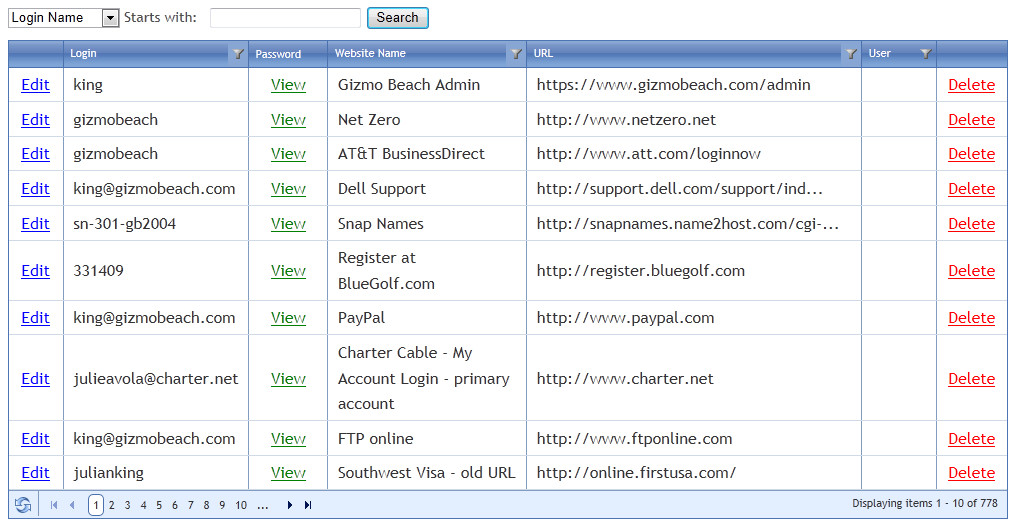View password for PayPal
The width and height of the screenshot is (1018, 528).
[288, 318]
